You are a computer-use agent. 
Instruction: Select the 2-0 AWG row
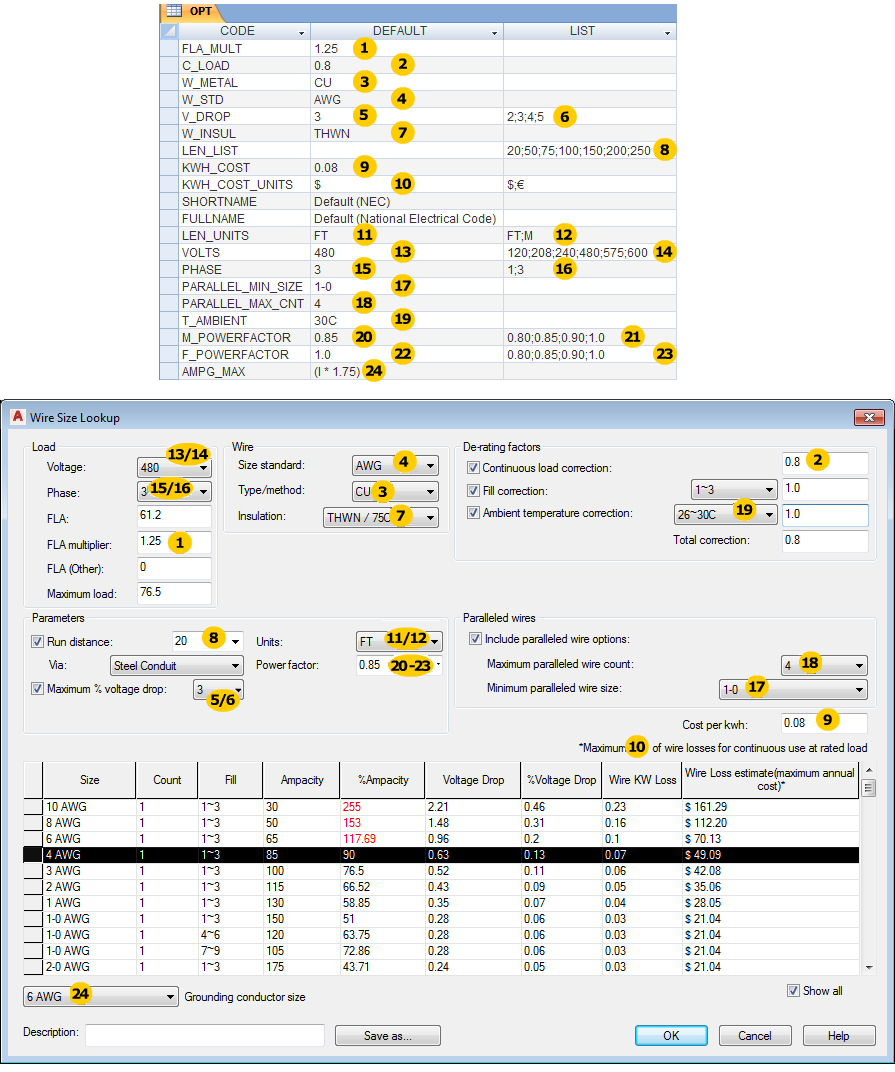pos(442,967)
